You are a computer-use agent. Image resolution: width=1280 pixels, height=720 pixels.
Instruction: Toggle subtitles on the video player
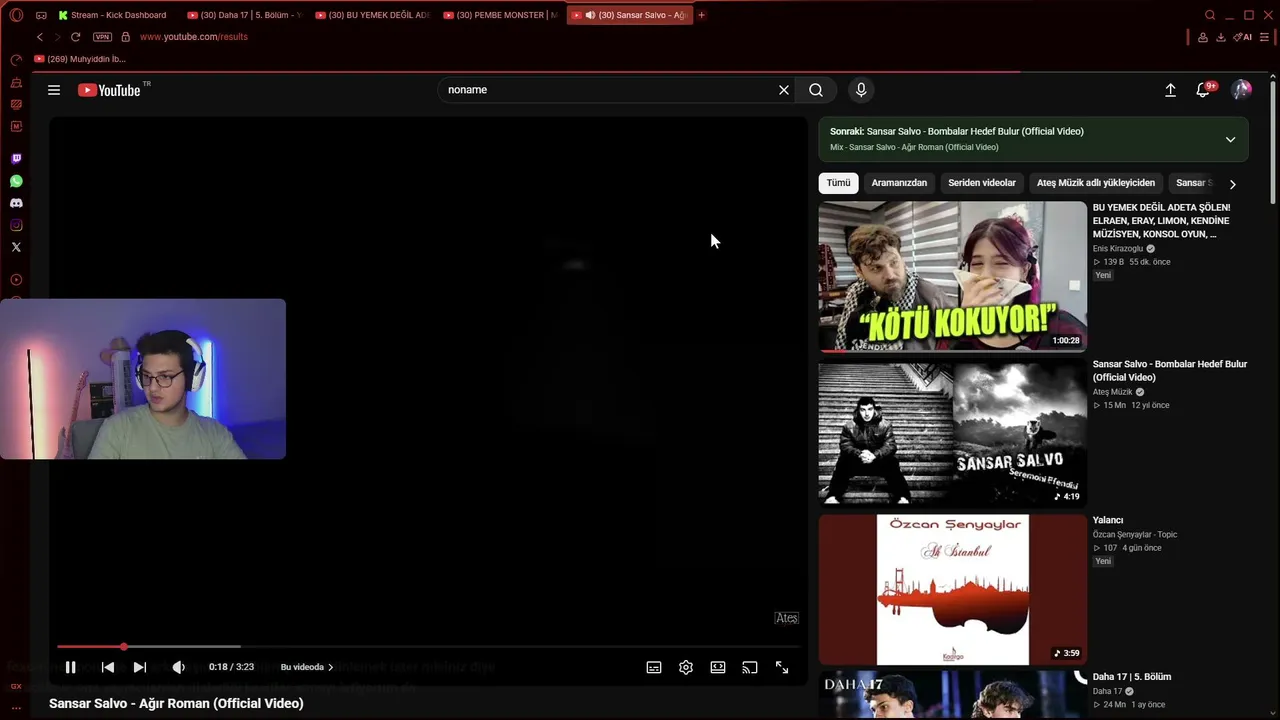654,667
